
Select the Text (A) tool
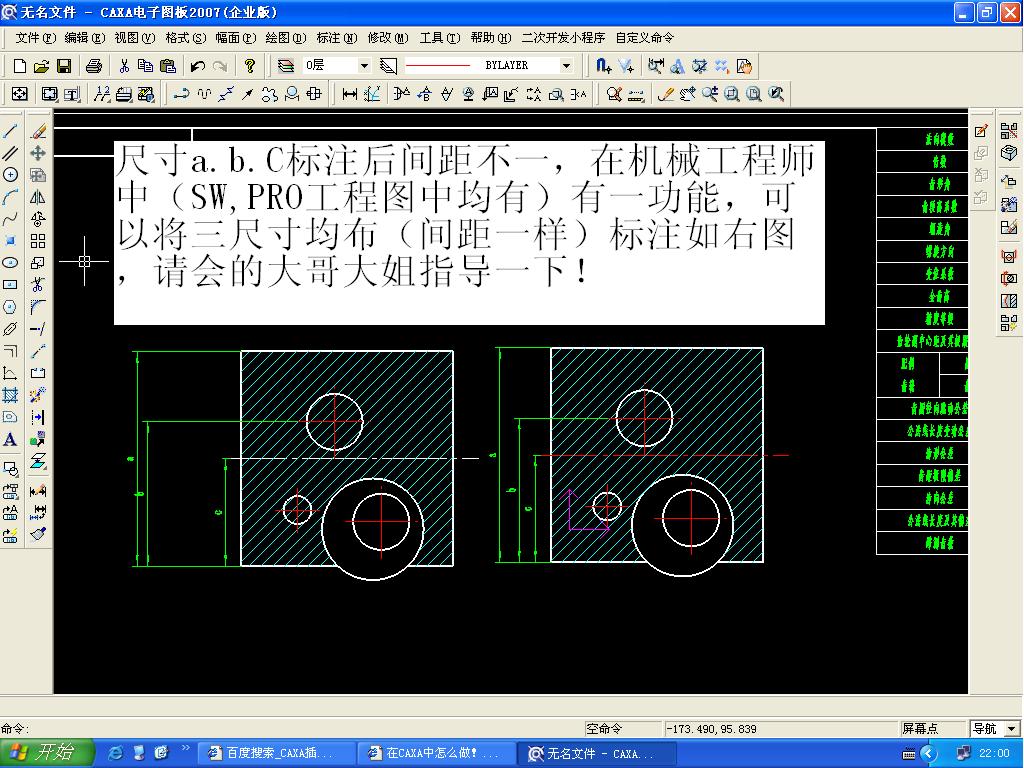coord(10,439)
